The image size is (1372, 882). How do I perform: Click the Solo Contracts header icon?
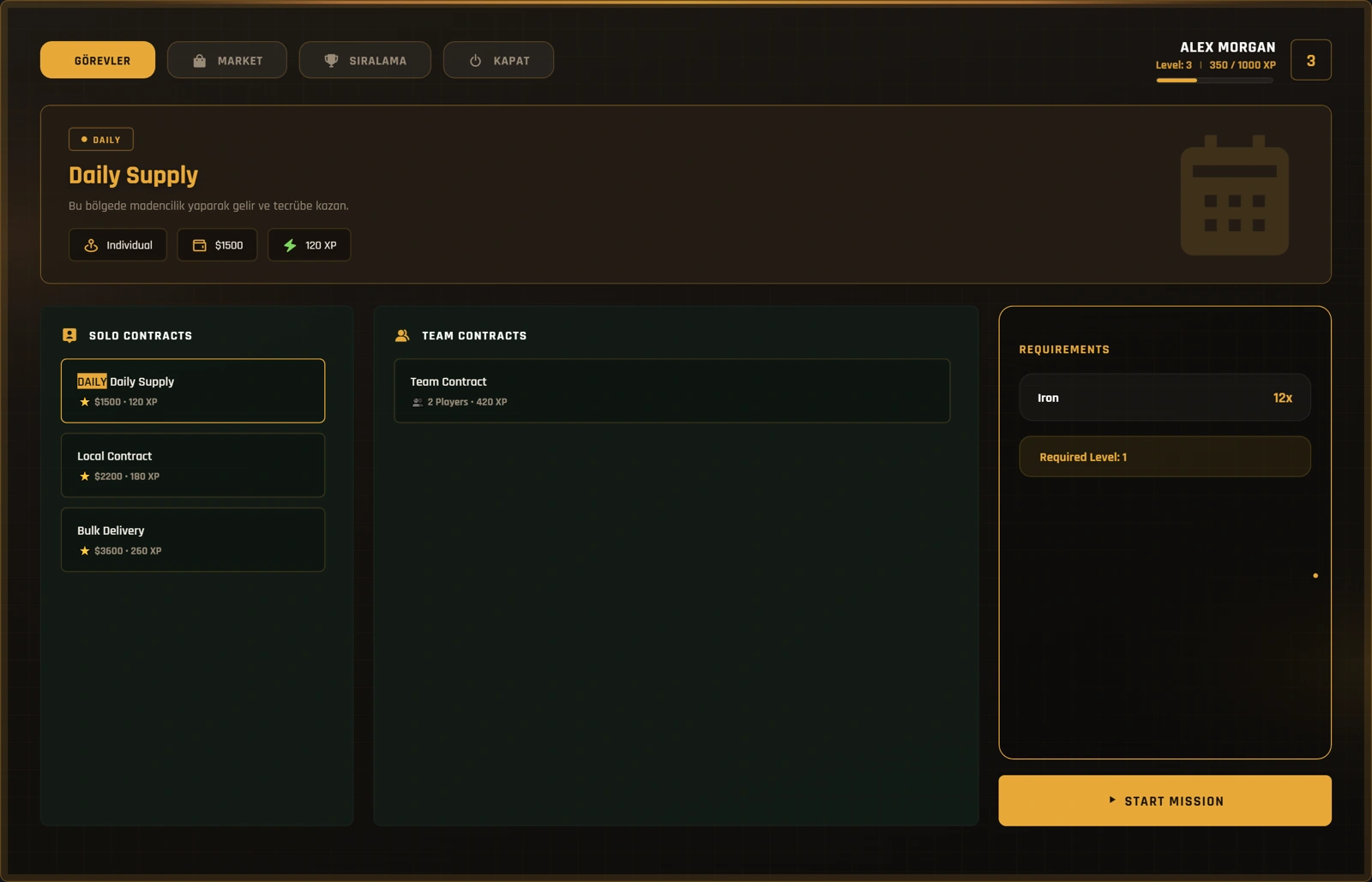click(69, 335)
